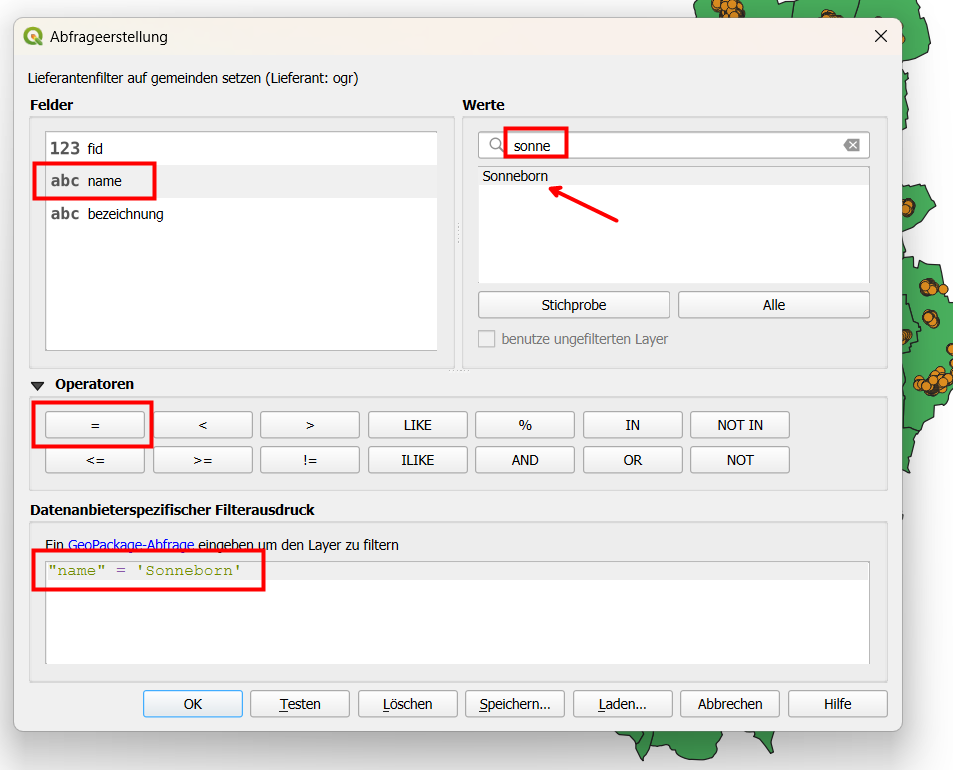953x770 pixels.
Task: Pick the Sonneborn value from the list
Action: point(673,176)
